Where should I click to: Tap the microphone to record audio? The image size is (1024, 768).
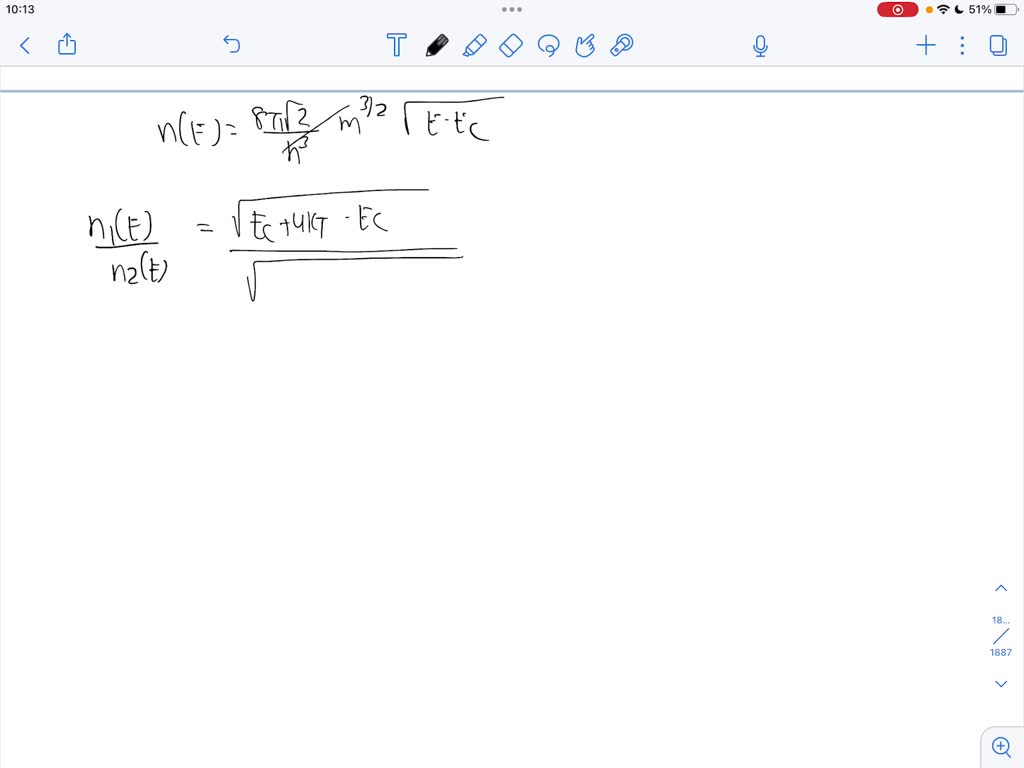[x=760, y=45]
